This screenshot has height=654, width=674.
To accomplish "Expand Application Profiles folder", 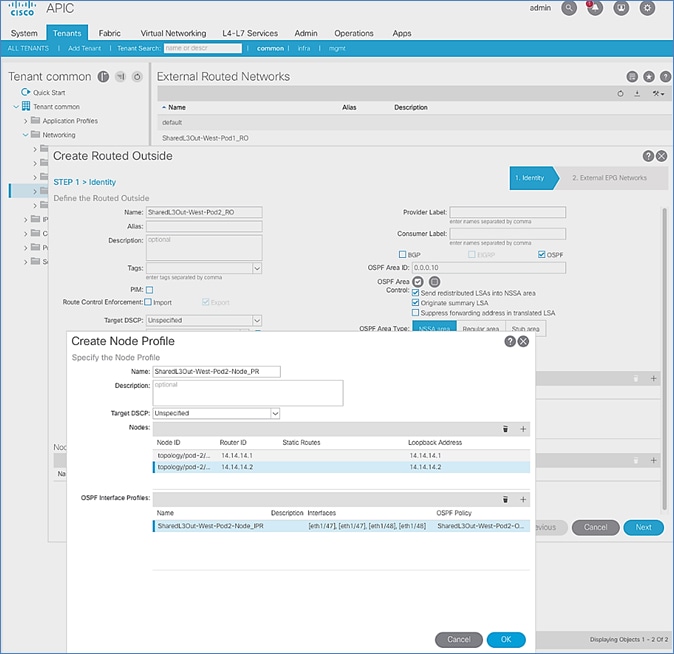I will pos(25,121).
